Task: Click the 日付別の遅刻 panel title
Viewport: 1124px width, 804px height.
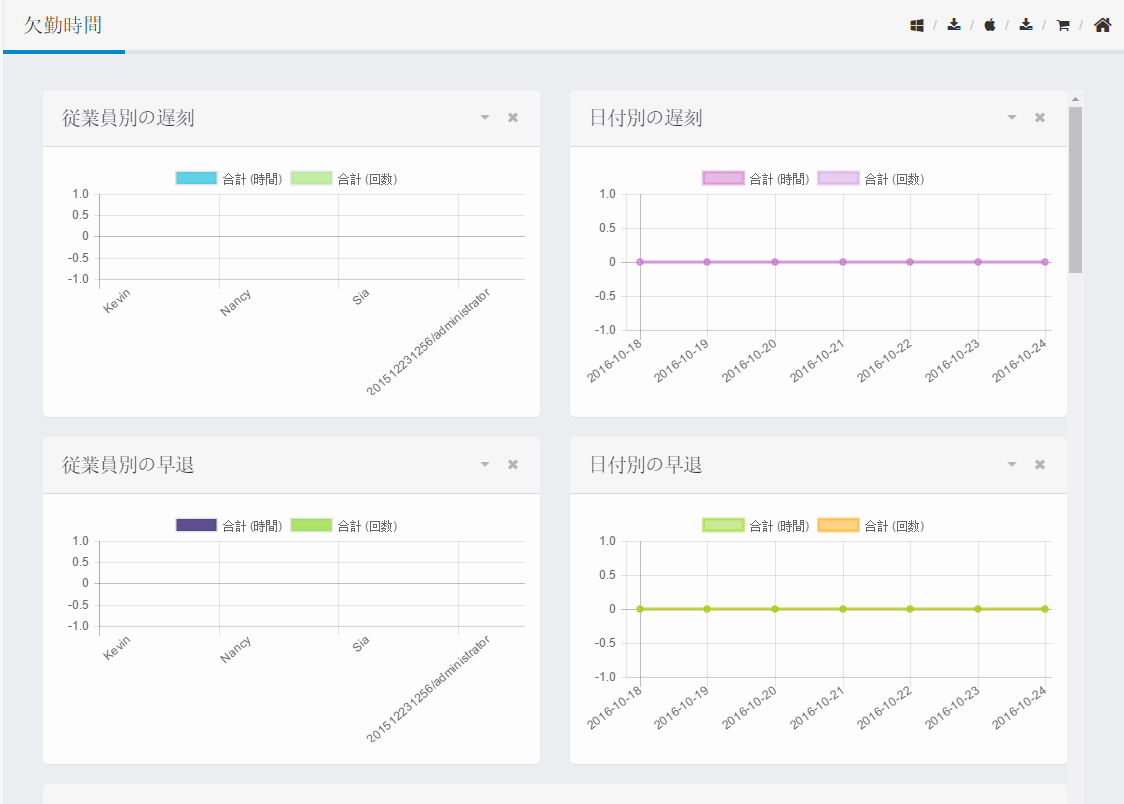Action: [646, 118]
